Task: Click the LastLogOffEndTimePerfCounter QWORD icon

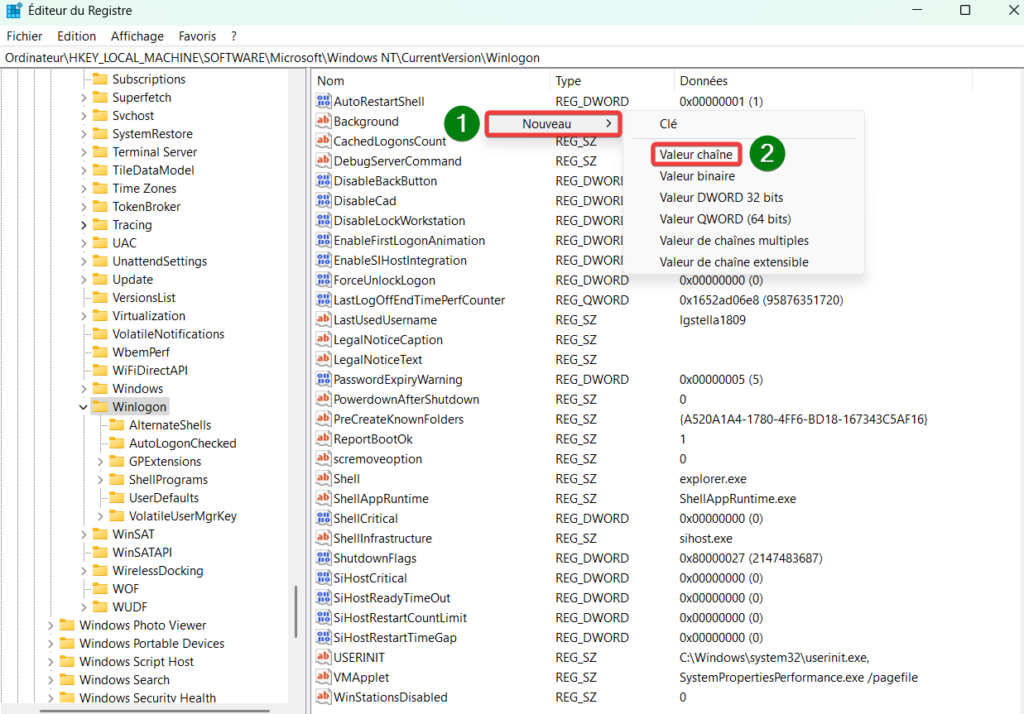Action: point(323,300)
